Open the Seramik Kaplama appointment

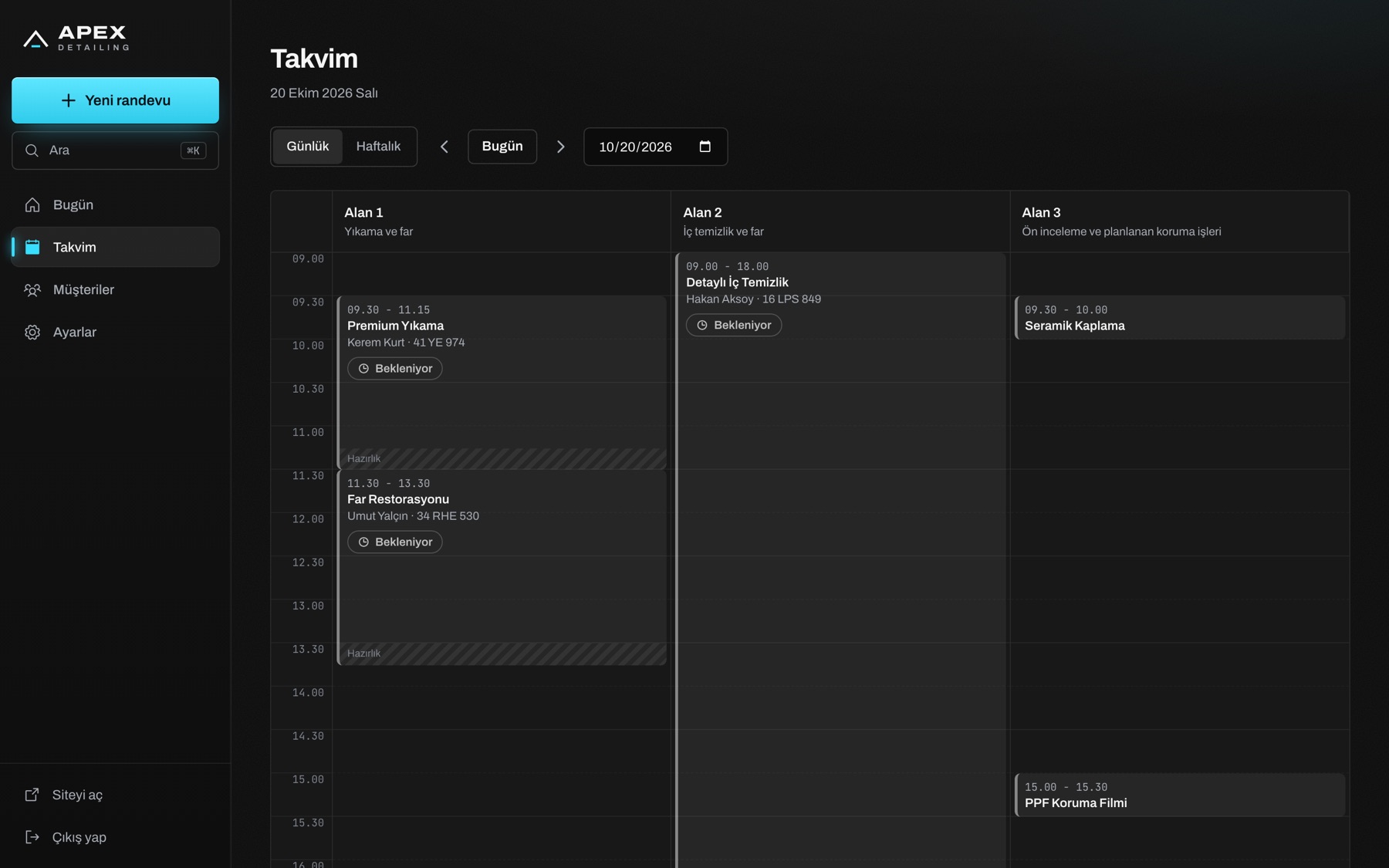coord(1180,318)
